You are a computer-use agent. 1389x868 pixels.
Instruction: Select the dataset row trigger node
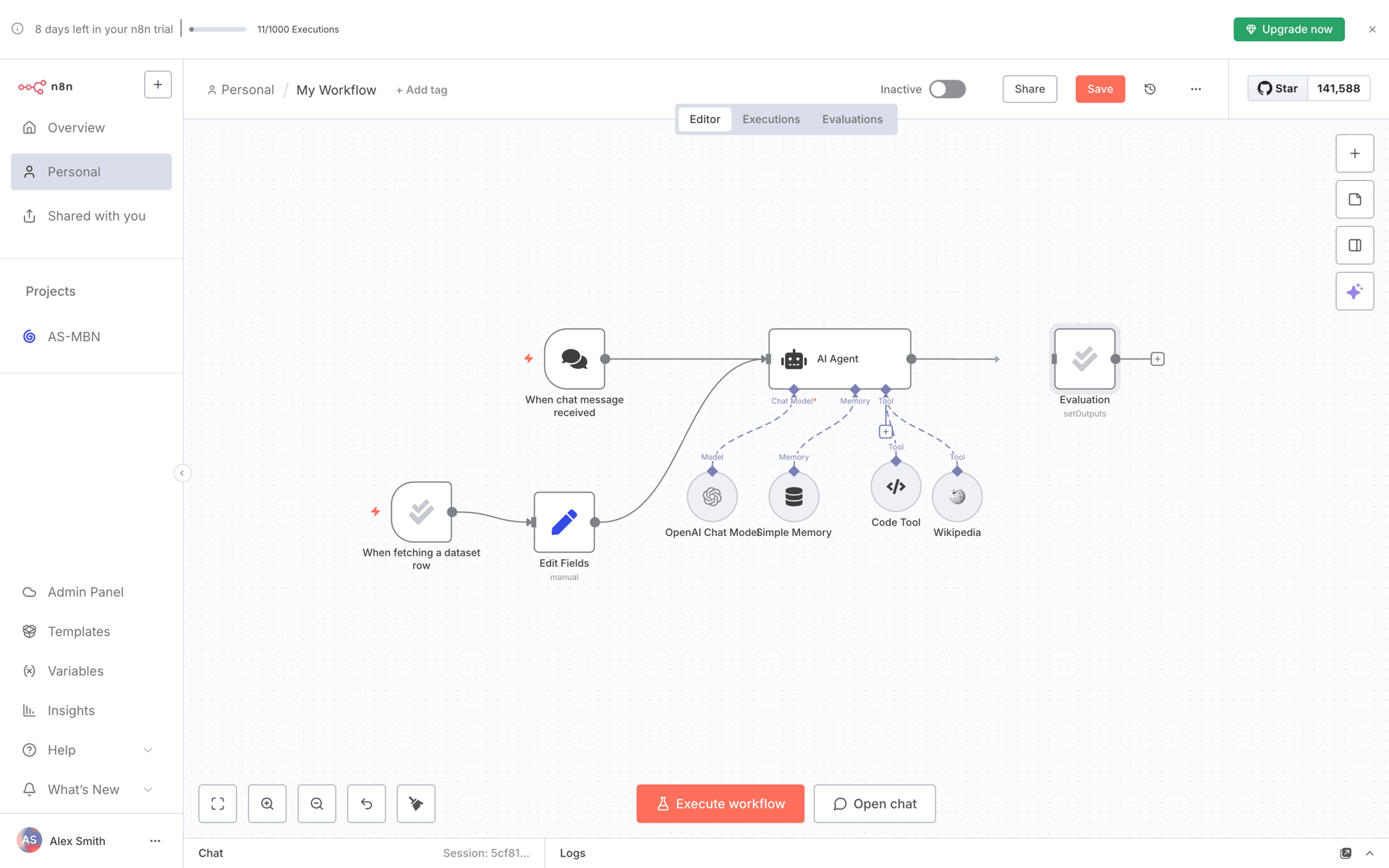421,512
